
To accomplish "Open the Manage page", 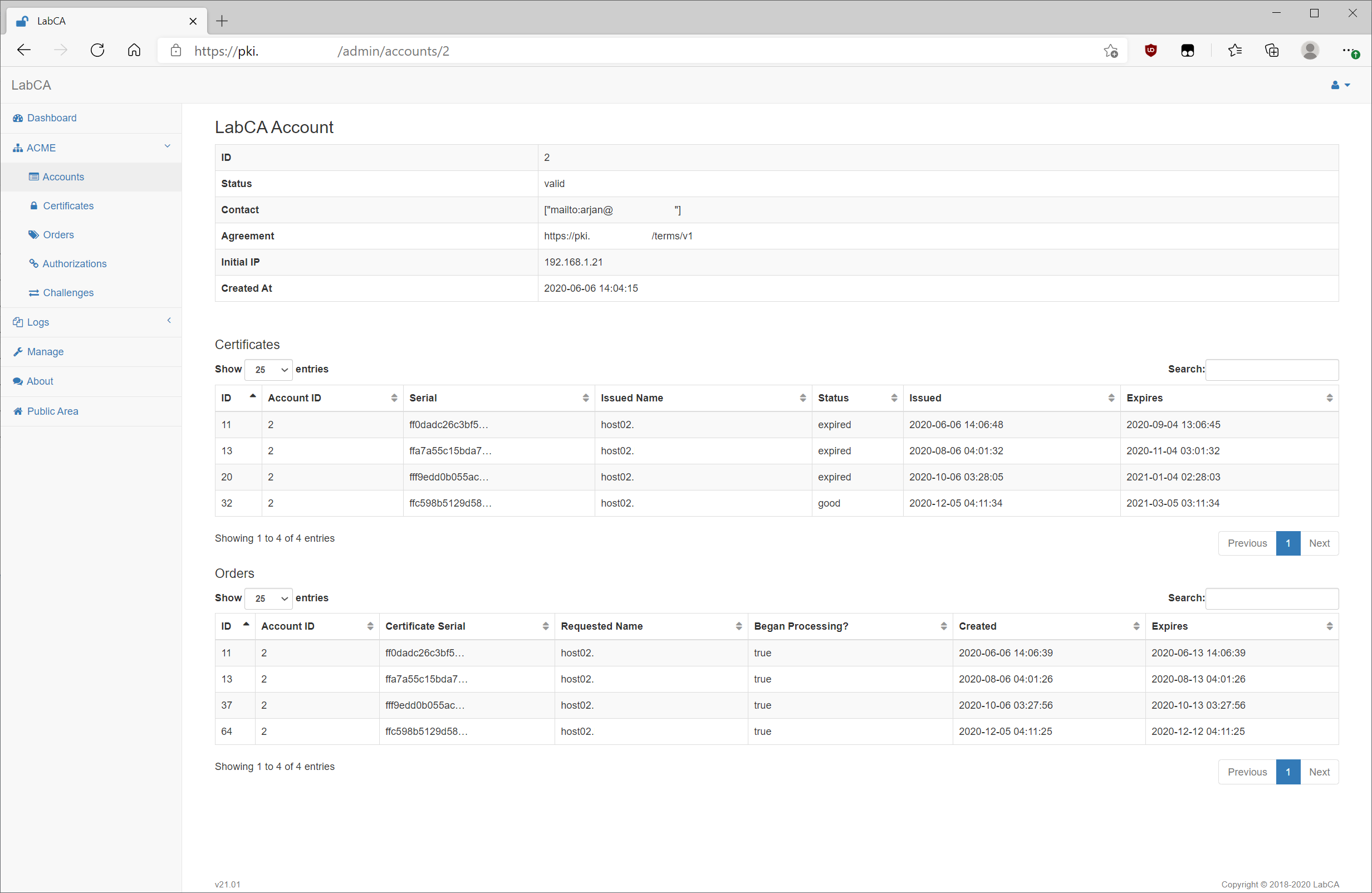I will [x=45, y=352].
